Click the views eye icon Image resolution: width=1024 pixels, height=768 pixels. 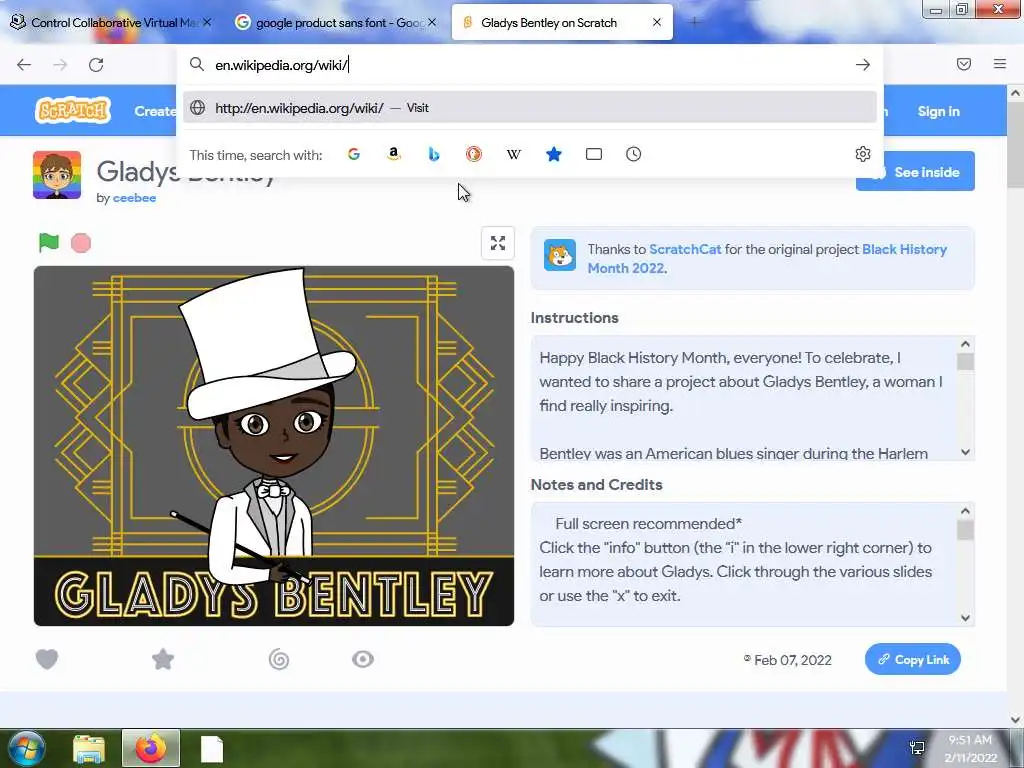[x=363, y=660]
